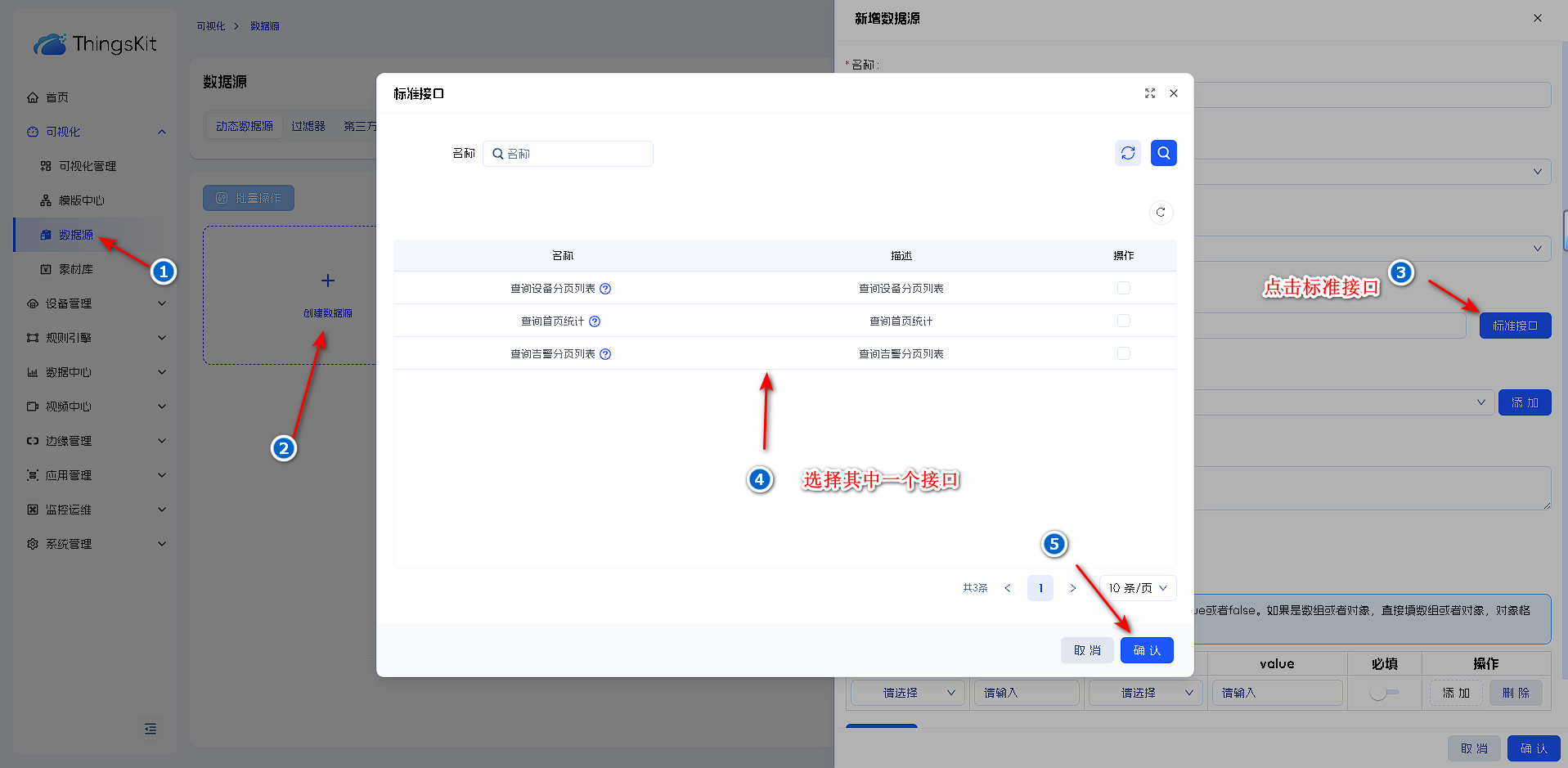Click the blue search magnifier button
This screenshot has width=1568, height=768.
(x=1163, y=153)
